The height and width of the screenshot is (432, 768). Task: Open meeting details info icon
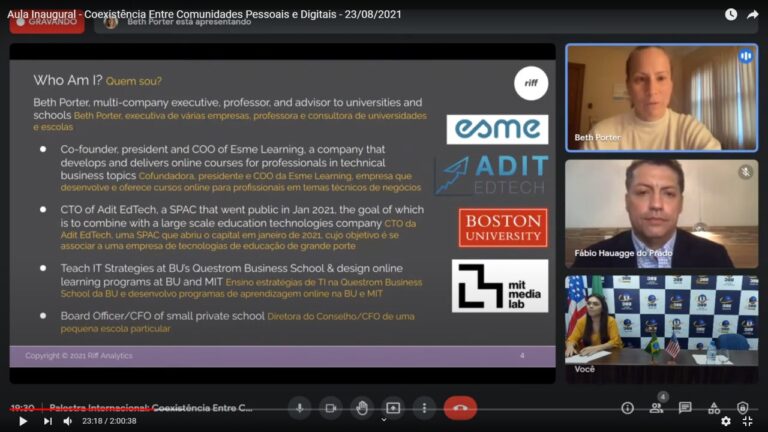(x=627, y=407)
